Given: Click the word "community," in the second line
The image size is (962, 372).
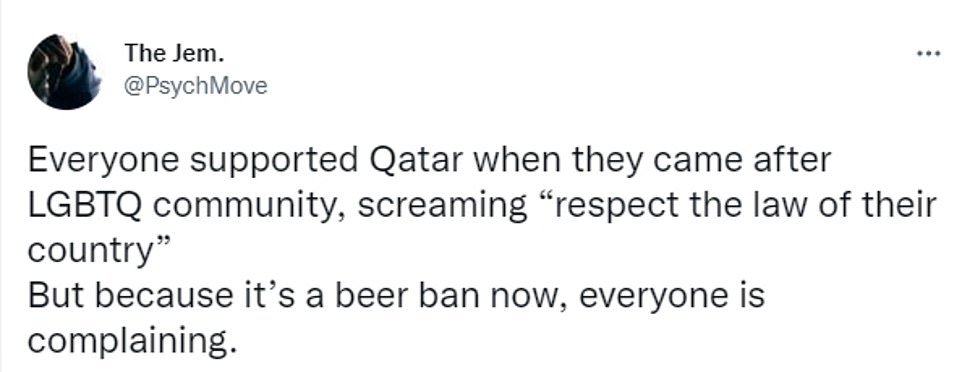Looking at the screenshot, I should (250, 208).
